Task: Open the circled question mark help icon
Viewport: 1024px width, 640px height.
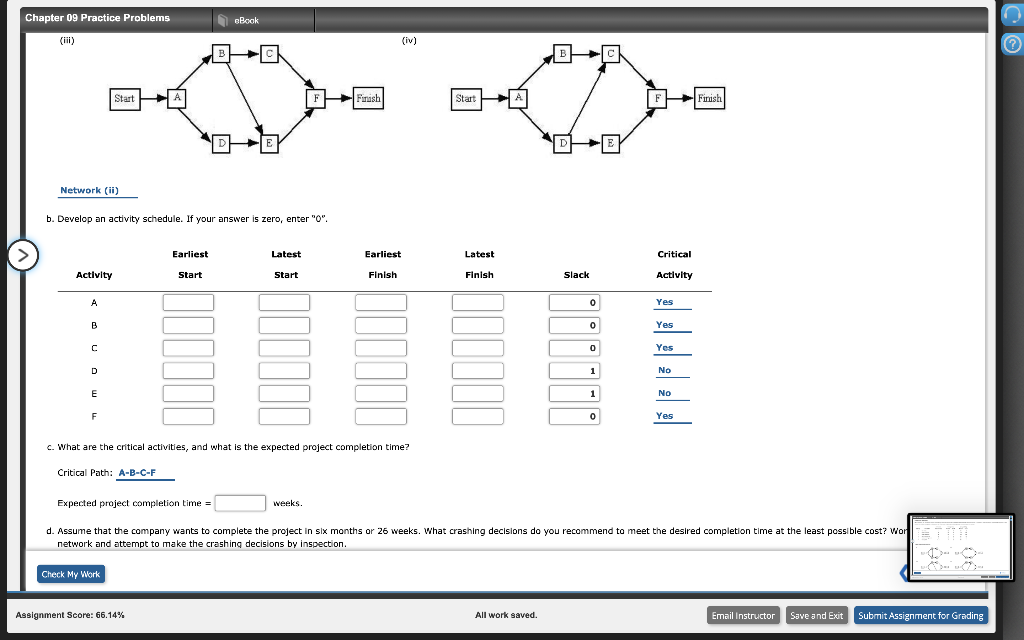Action: click(x=1010, y=42)
